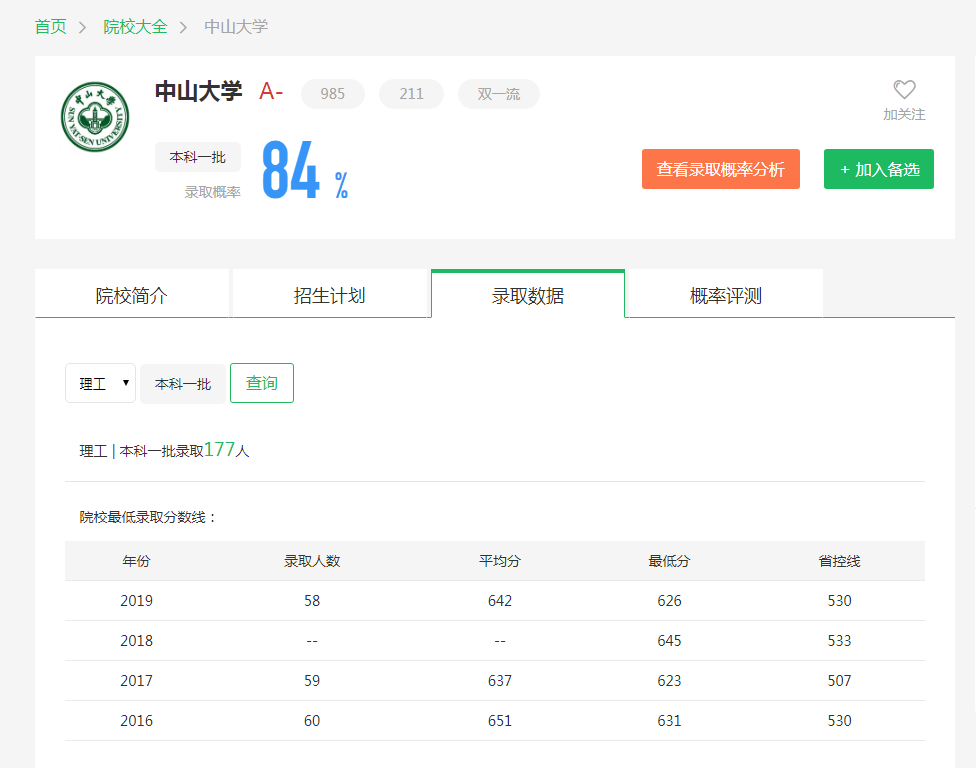Click provincial line 507 in 2017 row
This screenshot has height=768, width=976.
tap(839, 680)
